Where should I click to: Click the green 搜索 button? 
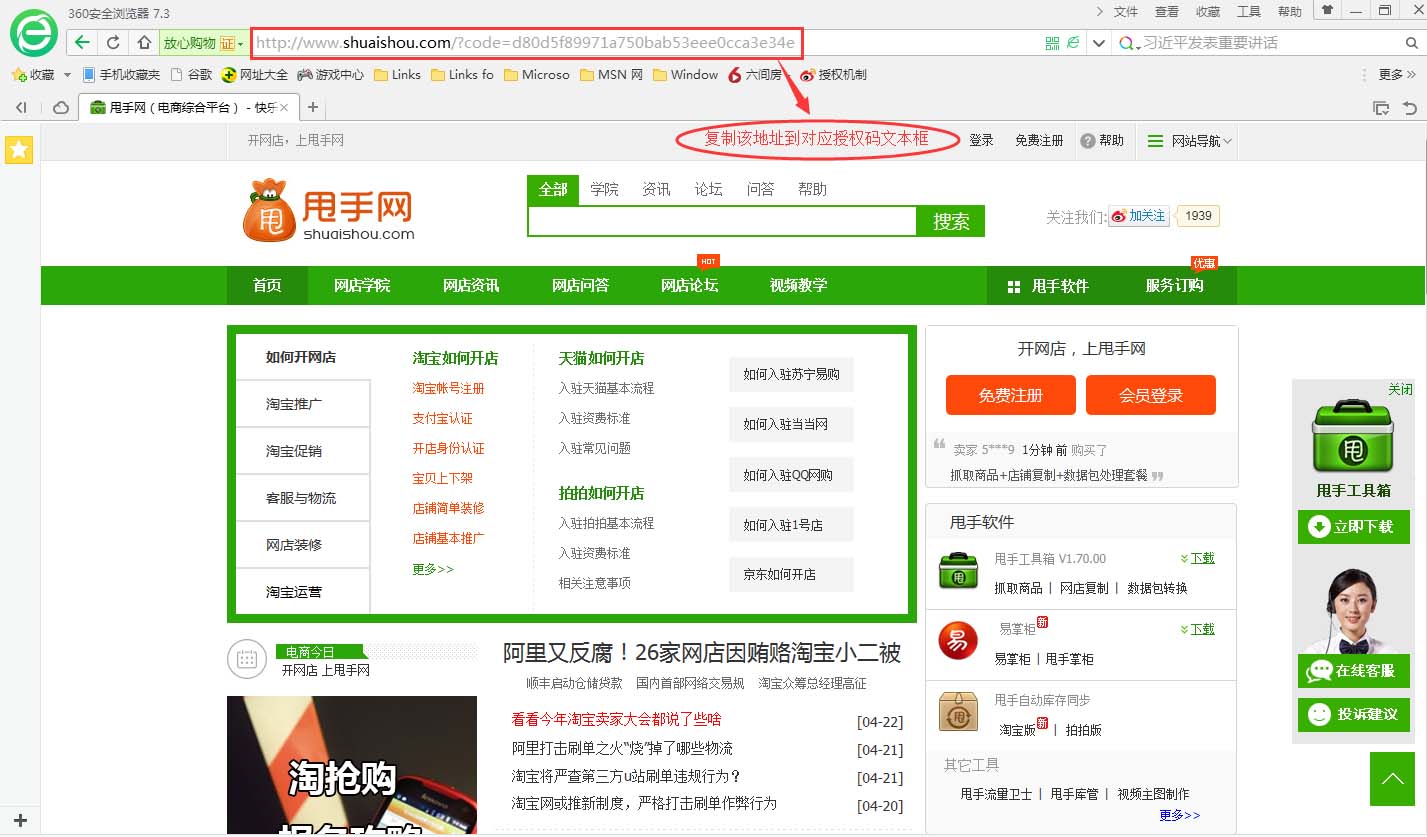click(951, 221)
